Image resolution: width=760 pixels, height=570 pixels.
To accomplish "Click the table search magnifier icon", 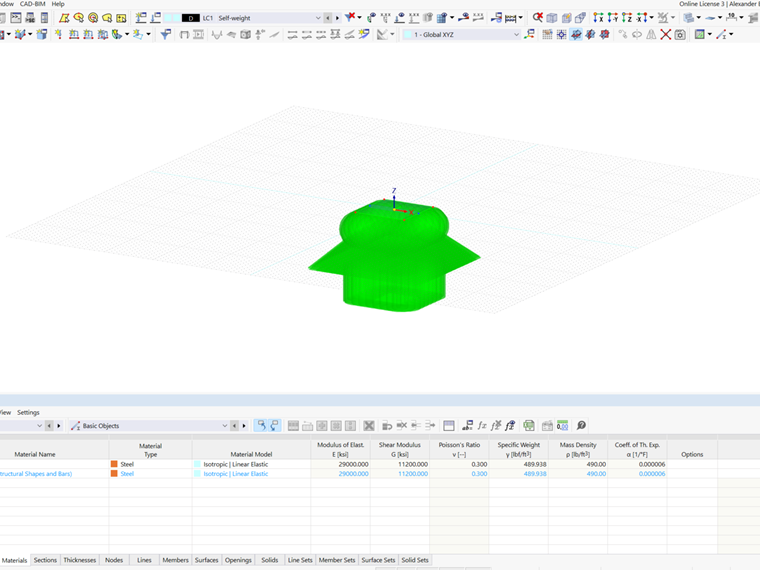I will click(x=581, y=426).
